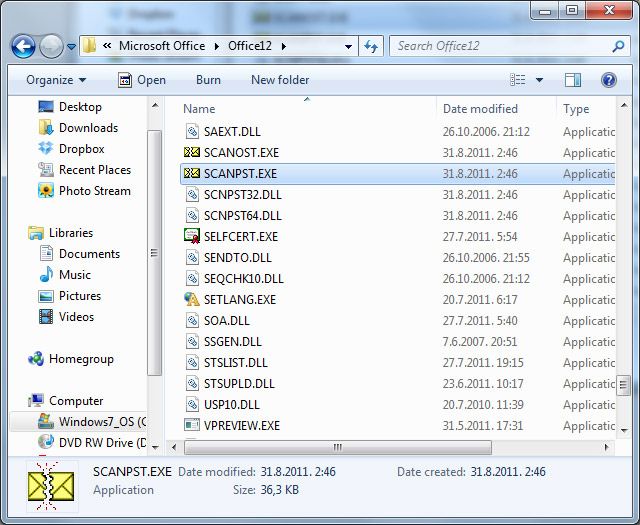640x525 pixels.
Task: Select SENDTO.DLL file icon
Action: tap(192, 258)
